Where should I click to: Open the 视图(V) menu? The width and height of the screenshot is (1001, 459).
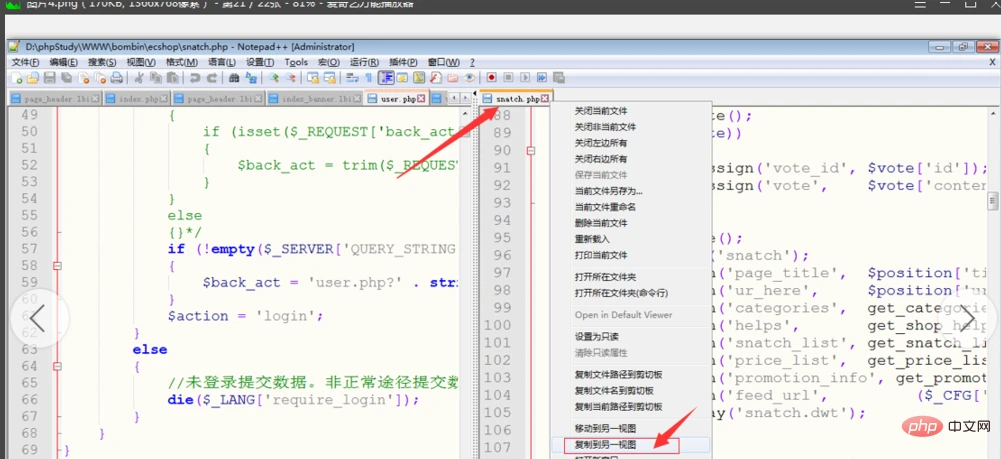(x=141, y=63)
